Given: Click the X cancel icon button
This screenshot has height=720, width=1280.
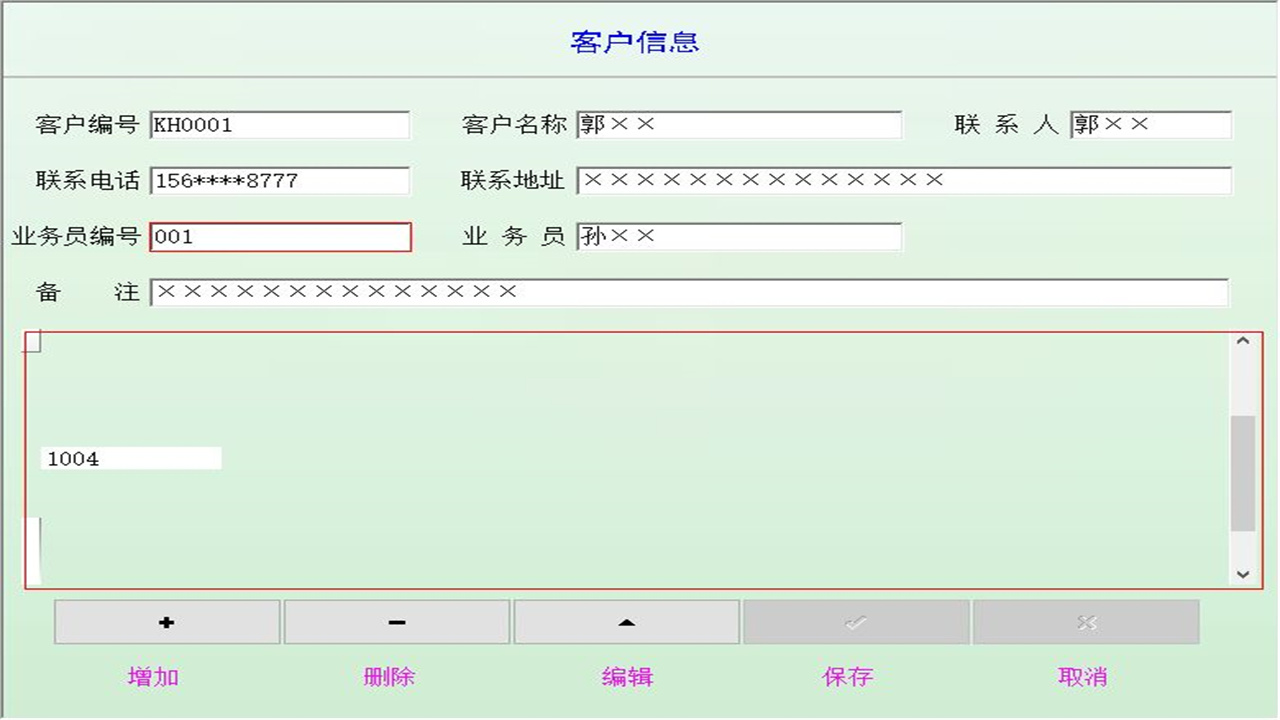Looking at the screenshot, I should [x=1084, y=621].
